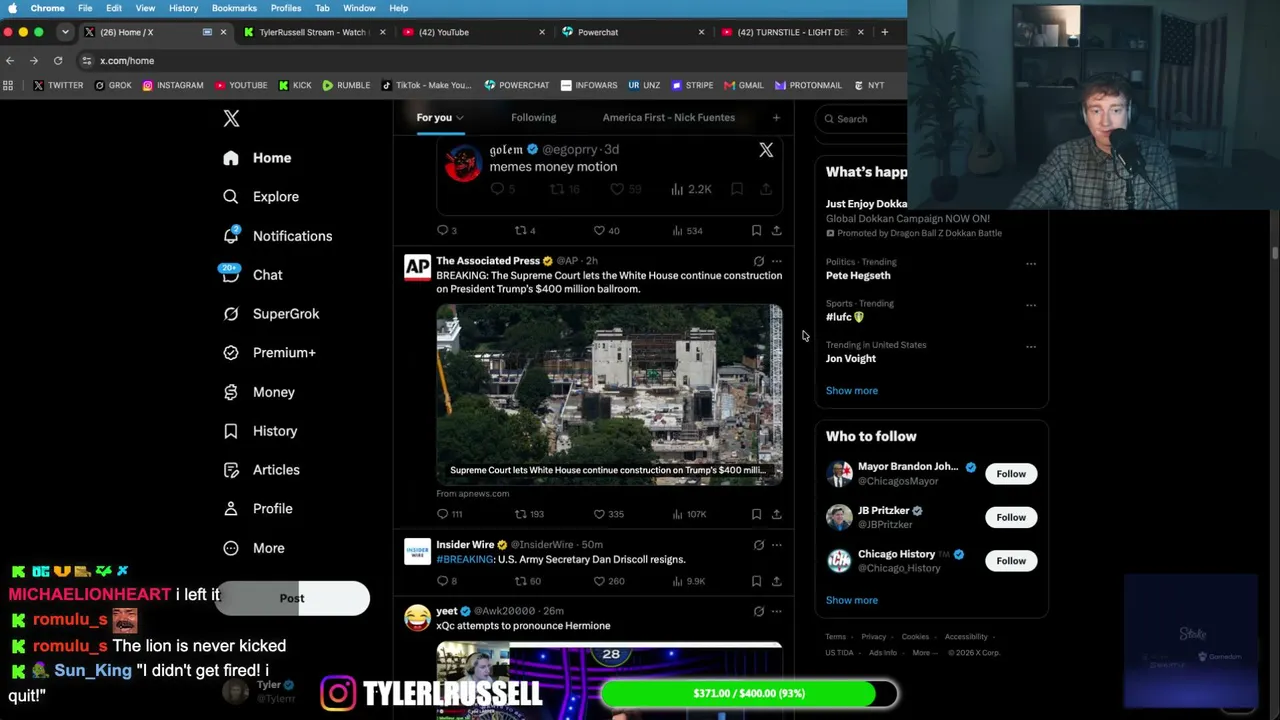Viewport: 1280px width, 720px height.
Task: Follow Chicago History
Action: (1011, 561)
